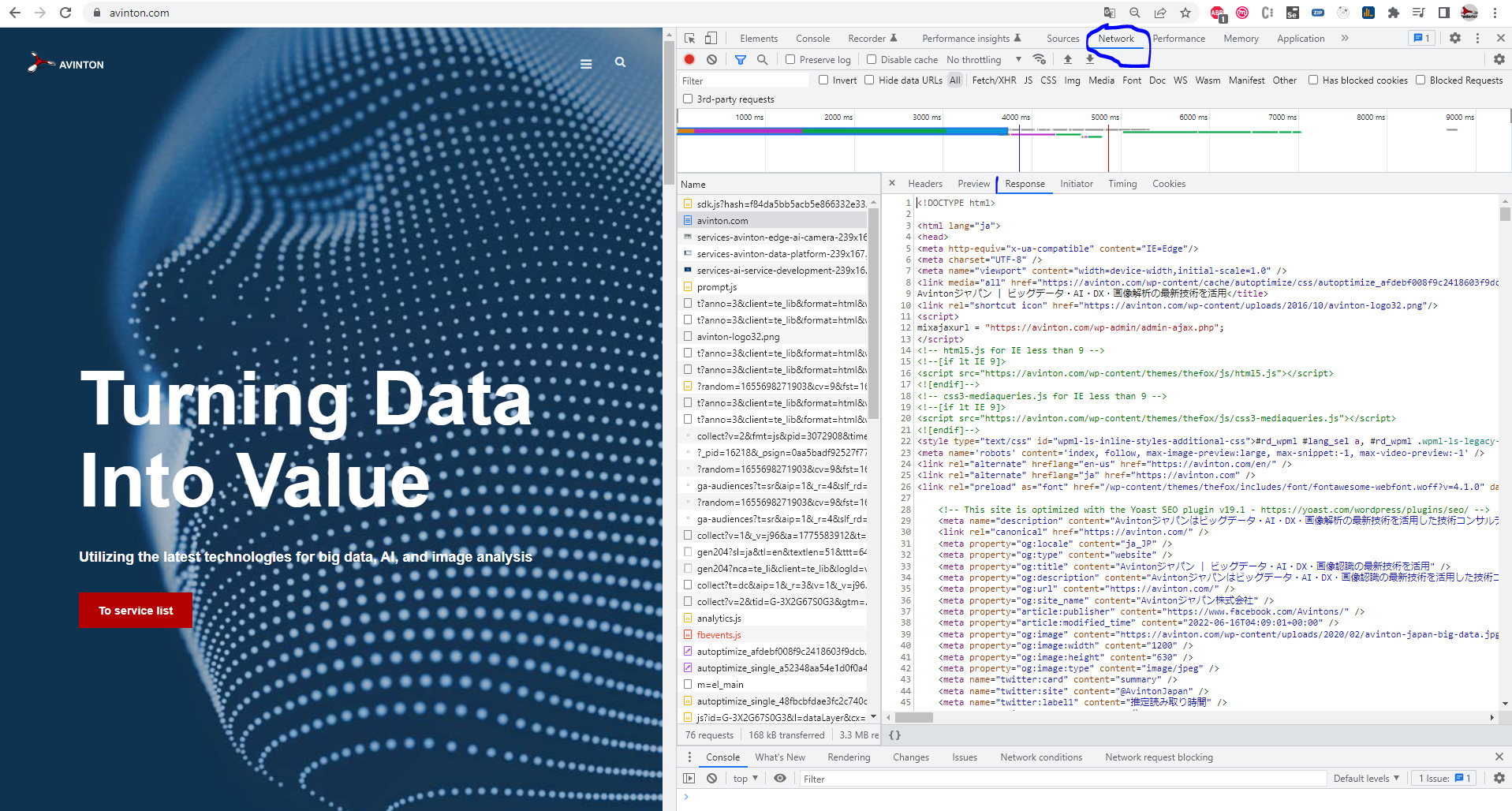This screenshot has height=811, width=1512.
Task: Check Hide data URLs
Action: tap(869, 80)
